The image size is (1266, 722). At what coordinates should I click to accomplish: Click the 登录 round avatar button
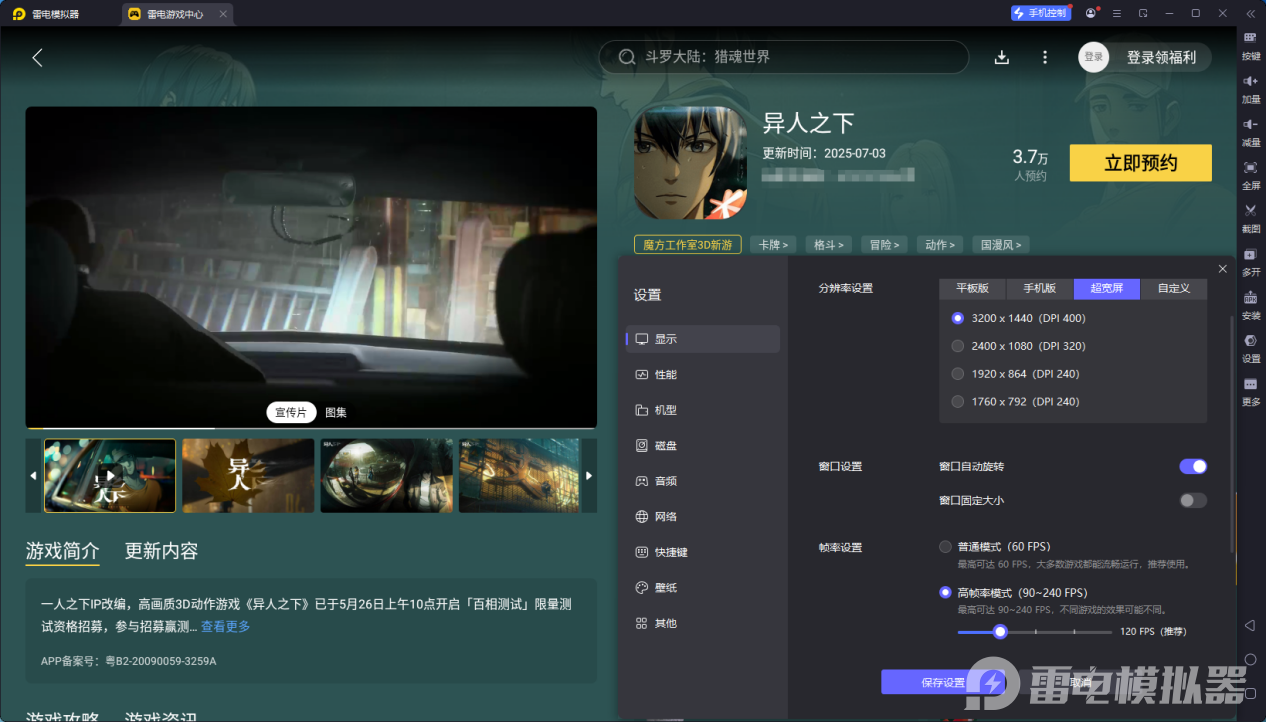coord(1094,57)
